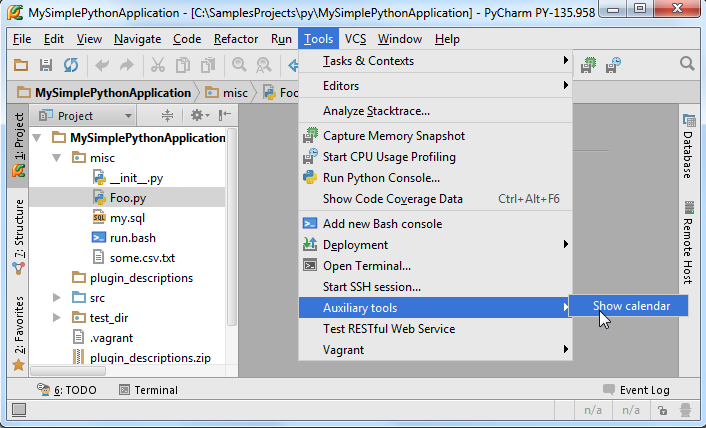Select Show calendar submenu entry
Image resolution: width=706 pixels, height=428 pixels.
click(x=631, y=306)
